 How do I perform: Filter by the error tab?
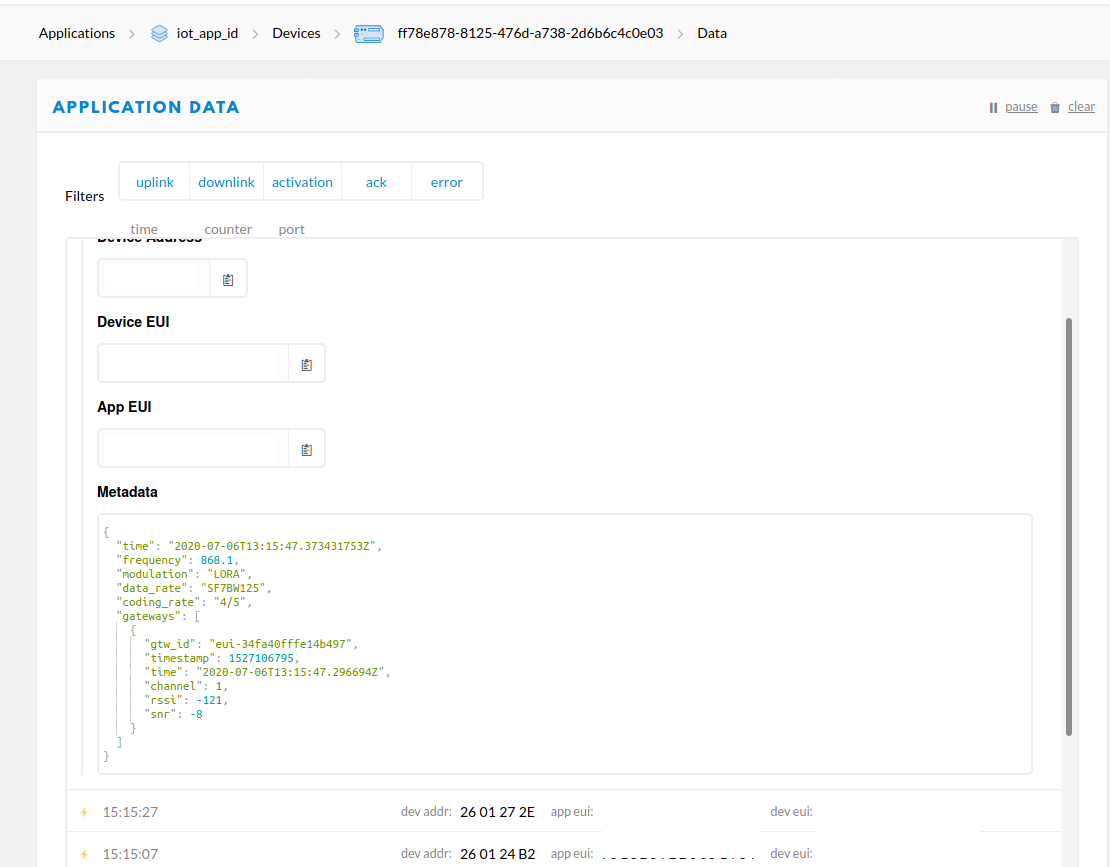point(447,182)
